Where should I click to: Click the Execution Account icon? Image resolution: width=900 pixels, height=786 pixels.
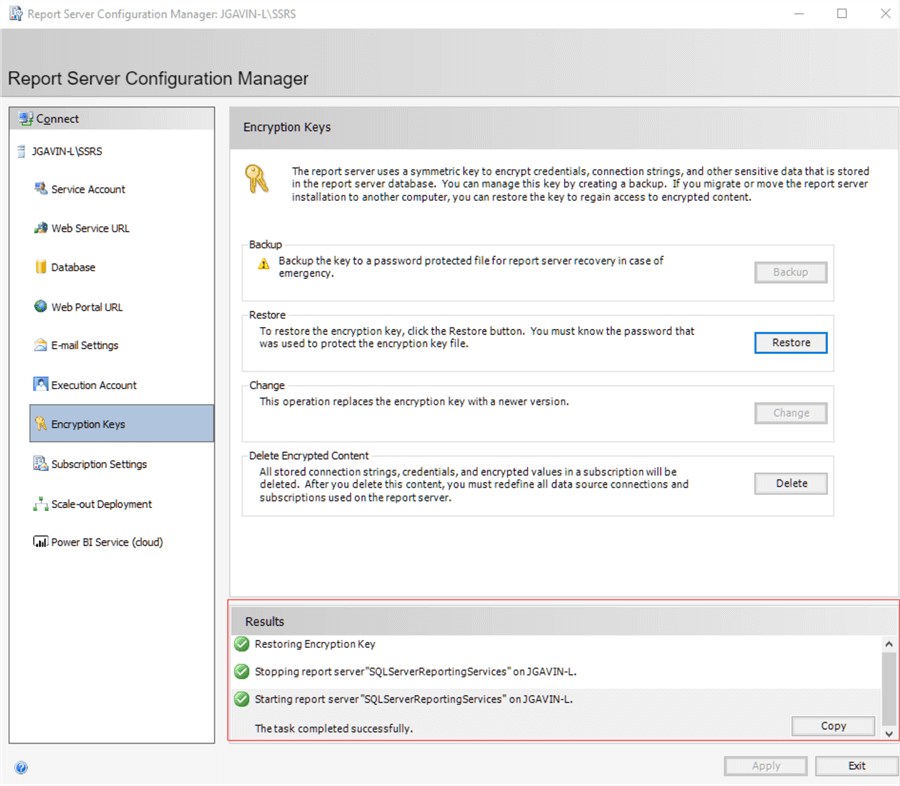click(40, 384)
